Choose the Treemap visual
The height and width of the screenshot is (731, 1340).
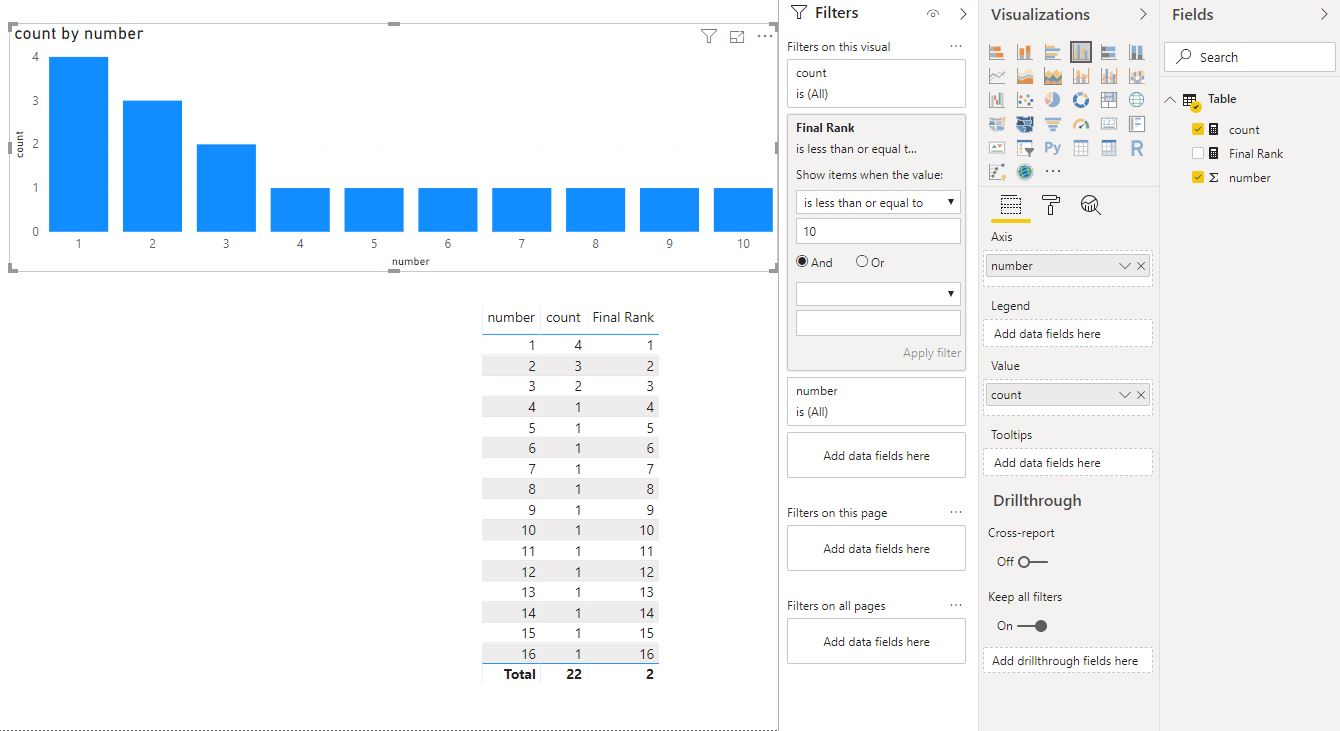1109,100
